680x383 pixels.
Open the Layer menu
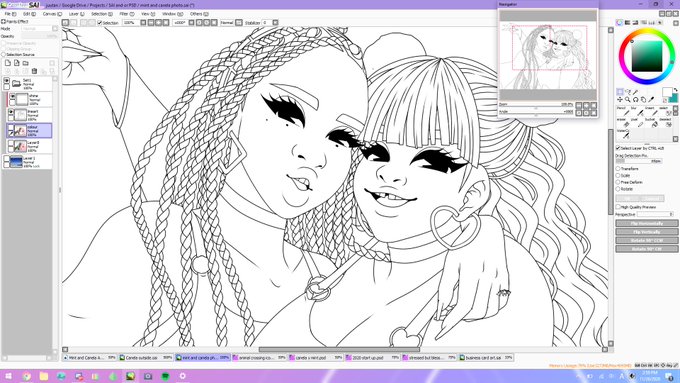click(x=76, y=14)
